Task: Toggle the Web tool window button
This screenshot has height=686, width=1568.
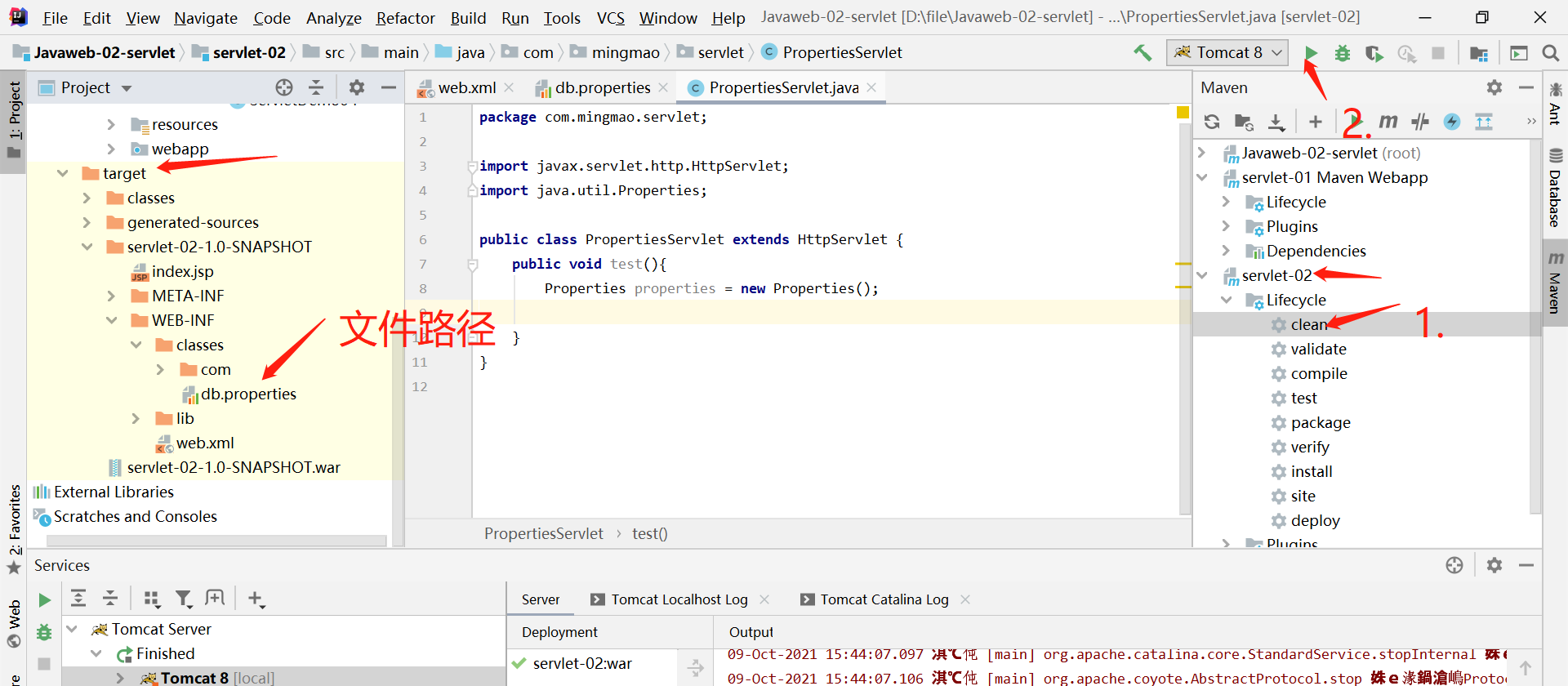Action: coord(14,624)
